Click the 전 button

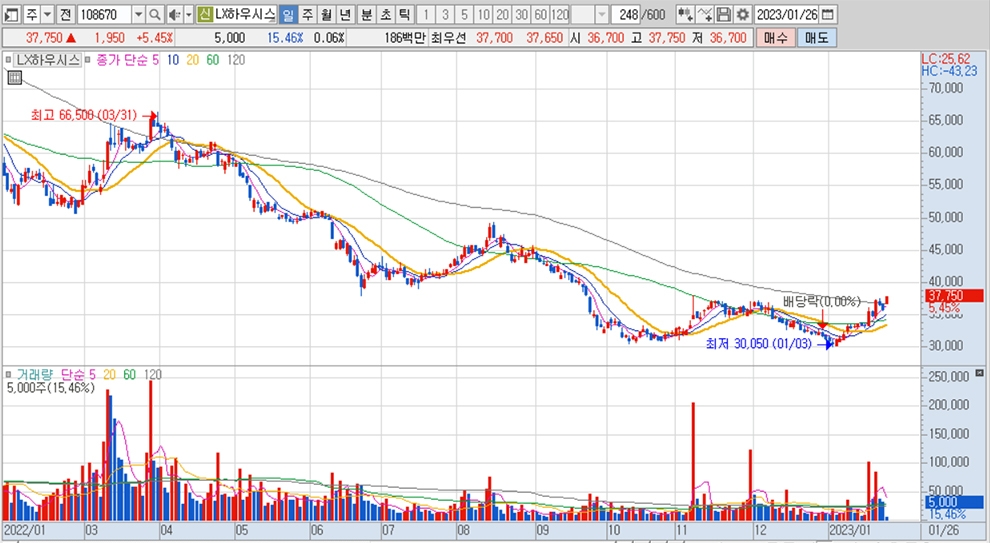tap(66, 14)
